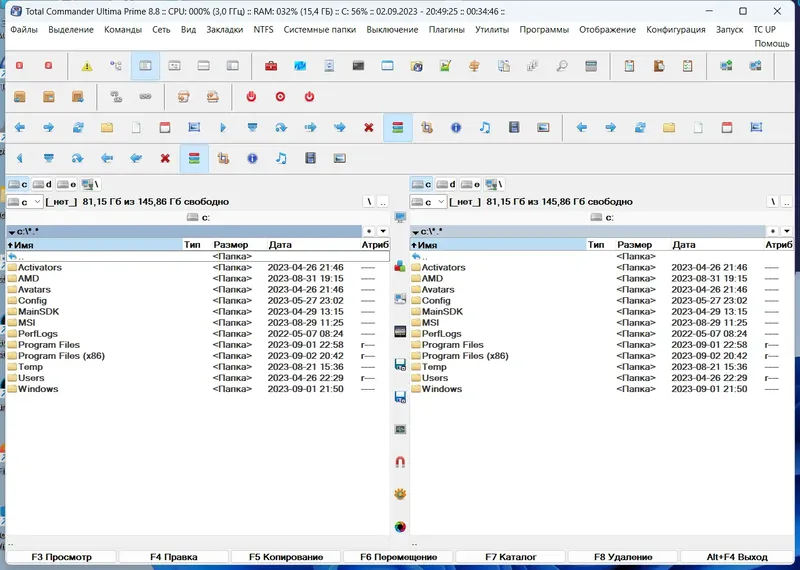Open the Конфигурация menu
800x570 pixels.
(676, 30)
